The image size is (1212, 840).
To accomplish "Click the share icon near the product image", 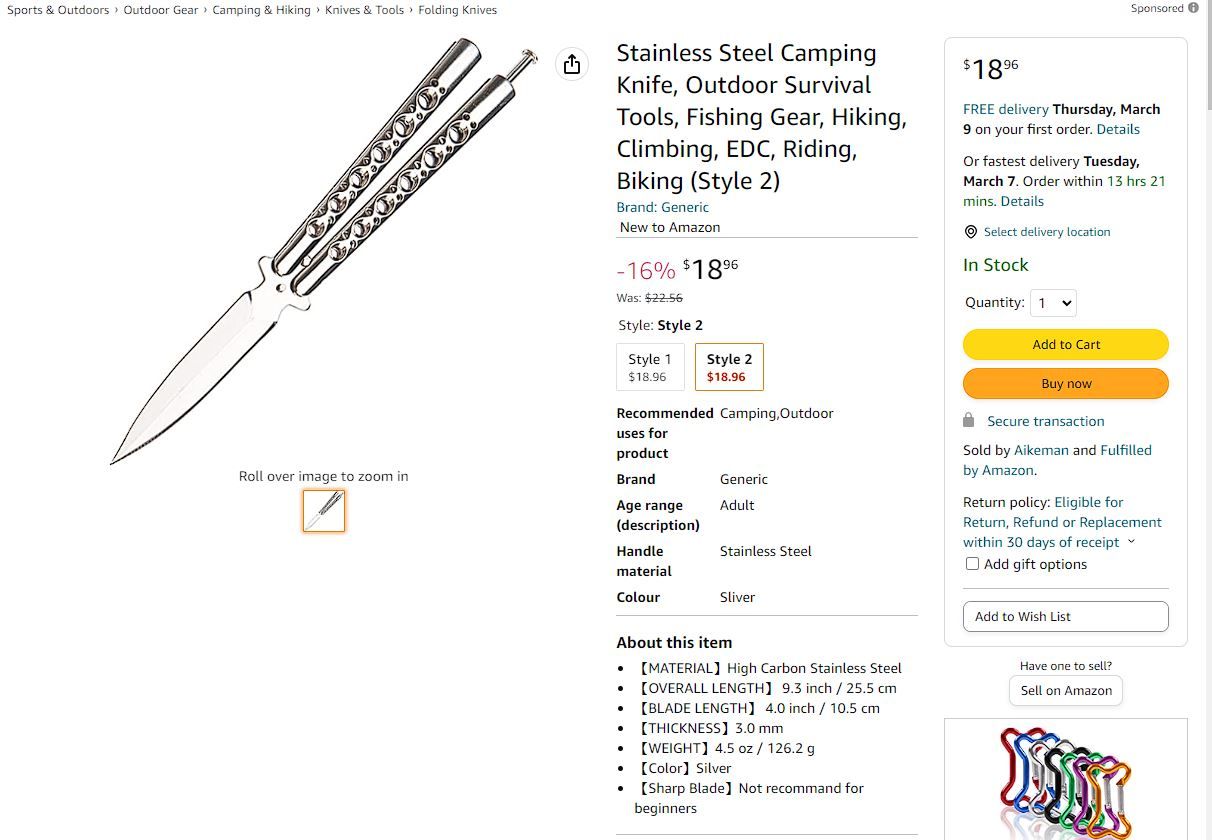I will [x=571, y=63].
